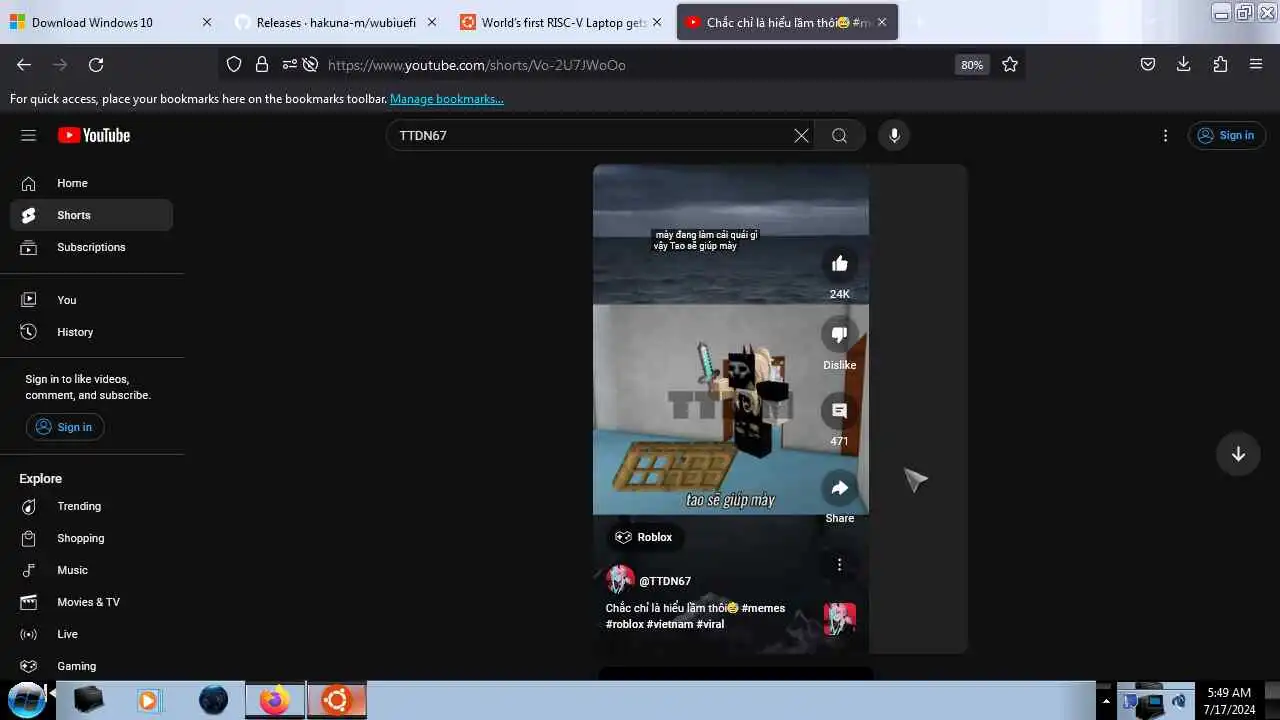Click the blocked autoplay icon in URL bar
1280x720 pixels.
[x=310, y=64]
